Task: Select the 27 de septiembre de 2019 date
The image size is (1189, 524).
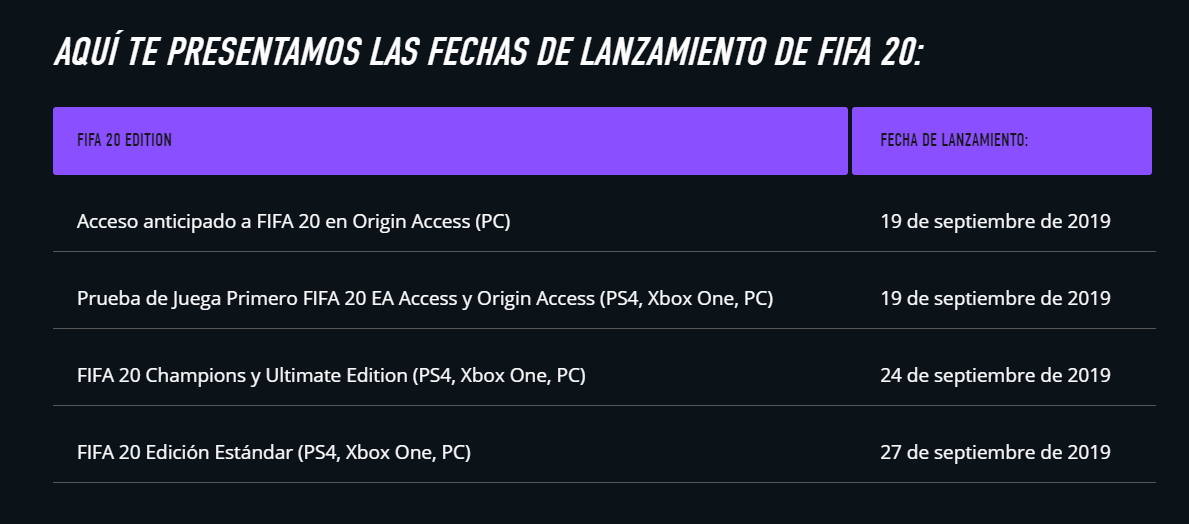Action: pyautogui.click(x=995, y=453)
